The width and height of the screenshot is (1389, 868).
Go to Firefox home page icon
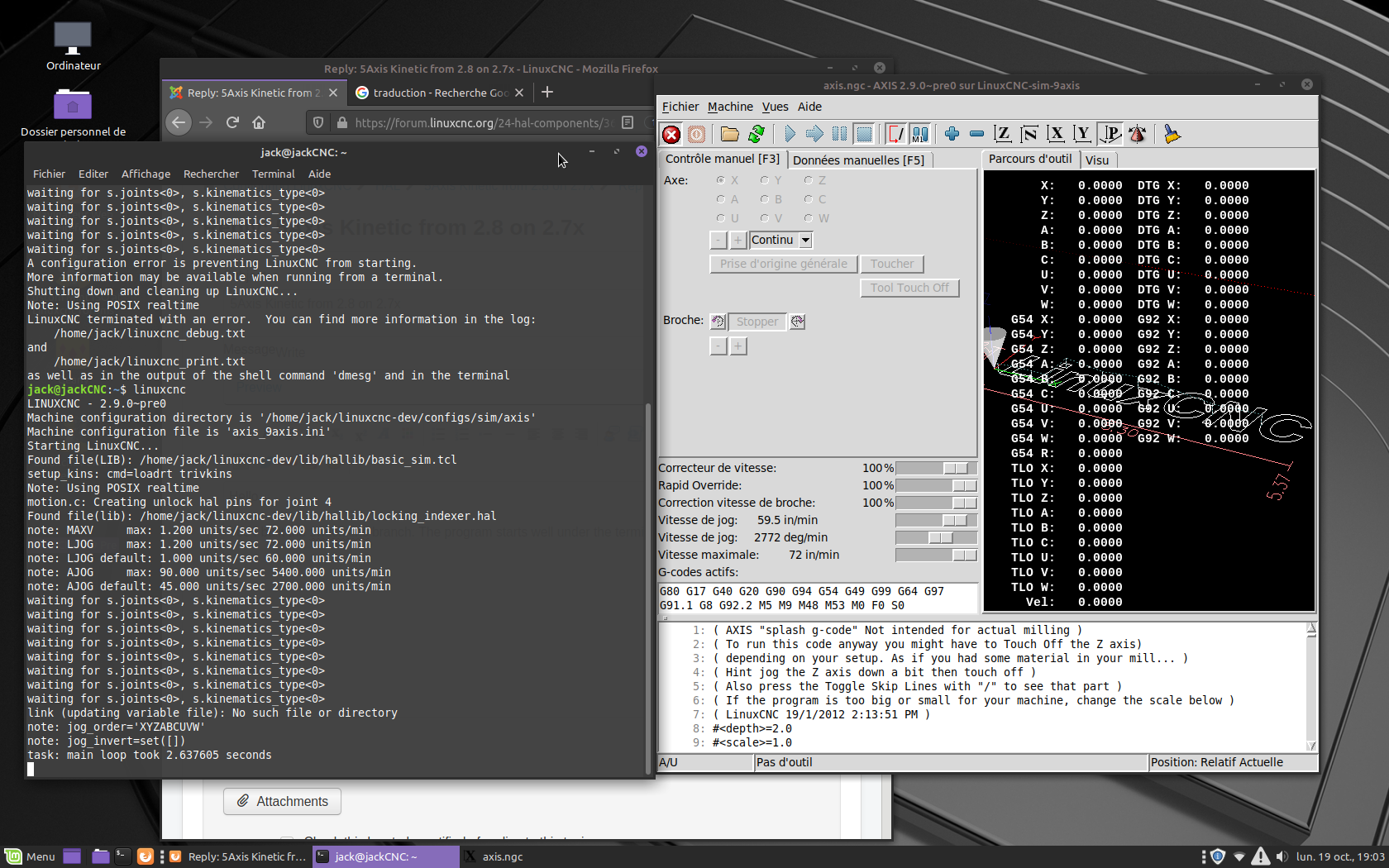pos(259,122)
